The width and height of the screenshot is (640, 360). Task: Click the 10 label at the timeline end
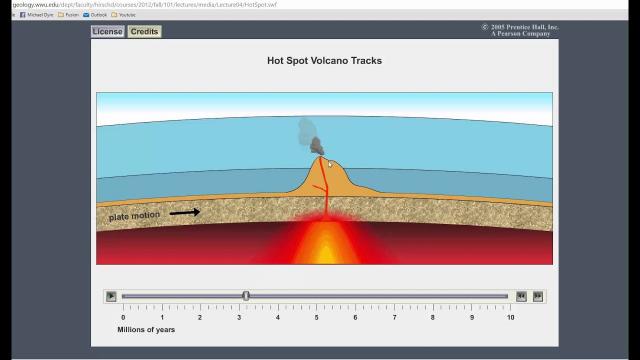pos(511,317)
